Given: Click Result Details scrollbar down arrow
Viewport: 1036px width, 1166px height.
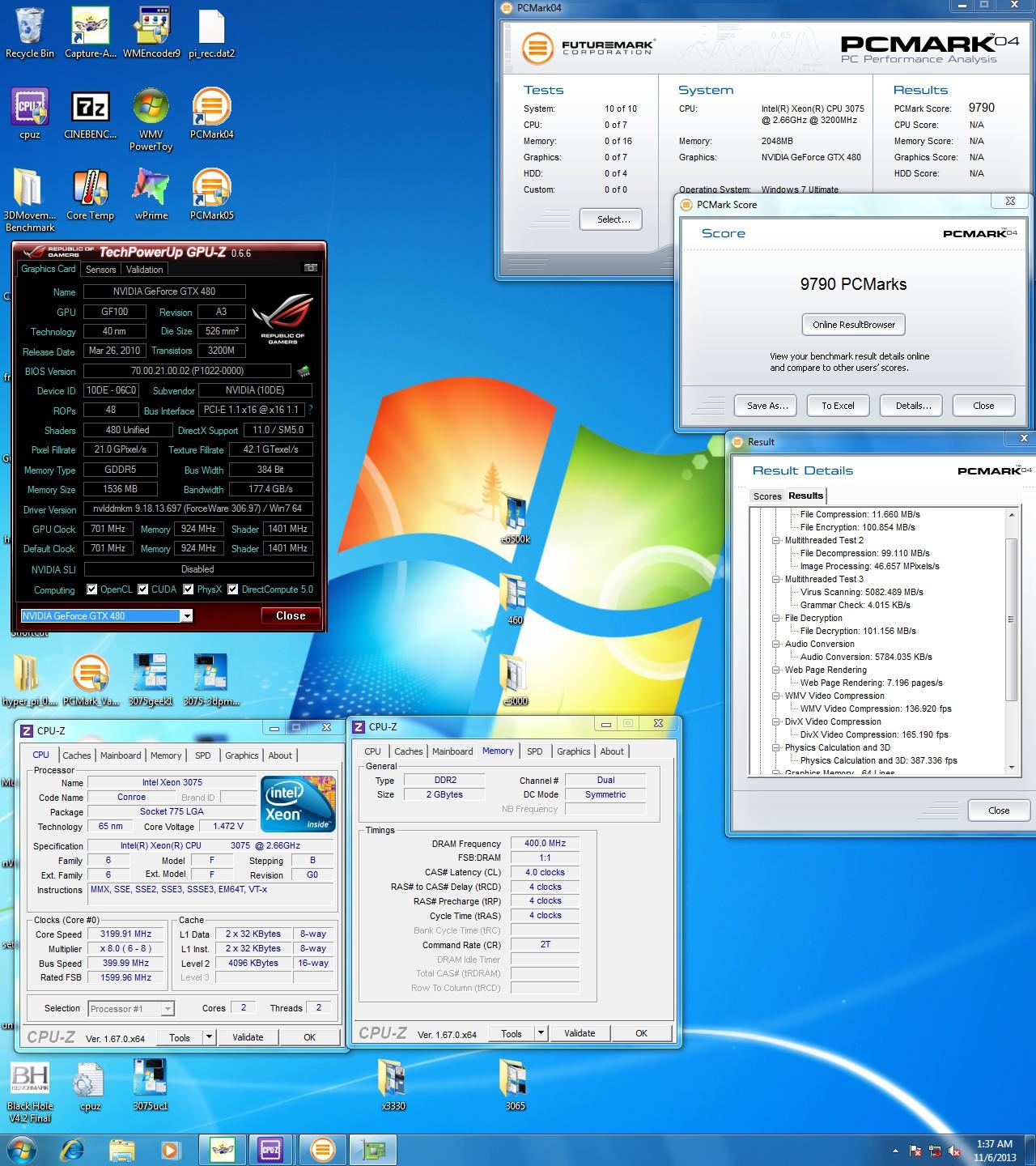Looking at the screenshot, I should coord(1012,768).
